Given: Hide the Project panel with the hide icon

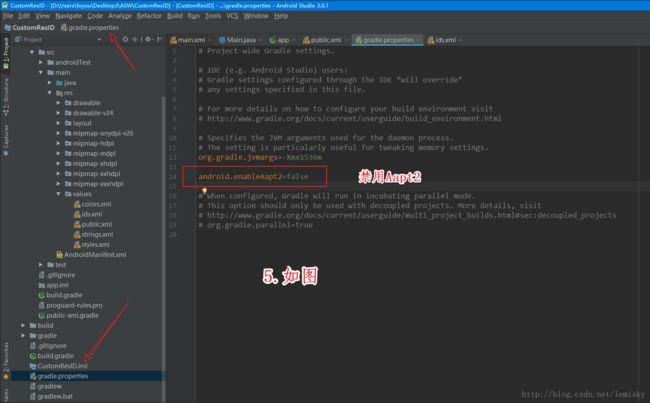Looking at the screenshot, I should pos(159,39).
